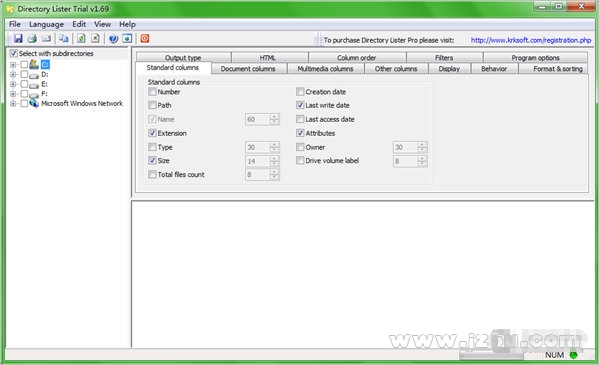Click the app icon in title bar
Screen dimensions: 599x365
pos(10,9)
